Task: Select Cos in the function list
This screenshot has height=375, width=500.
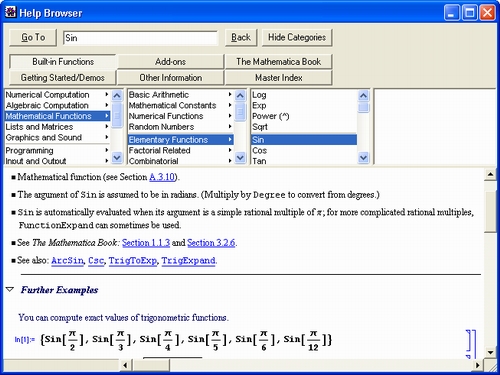Action: pos(304,150)
